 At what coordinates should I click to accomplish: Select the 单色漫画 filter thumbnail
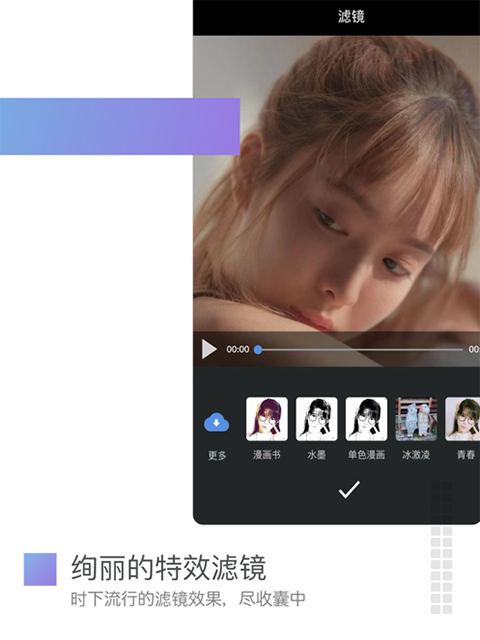(366, 419)
